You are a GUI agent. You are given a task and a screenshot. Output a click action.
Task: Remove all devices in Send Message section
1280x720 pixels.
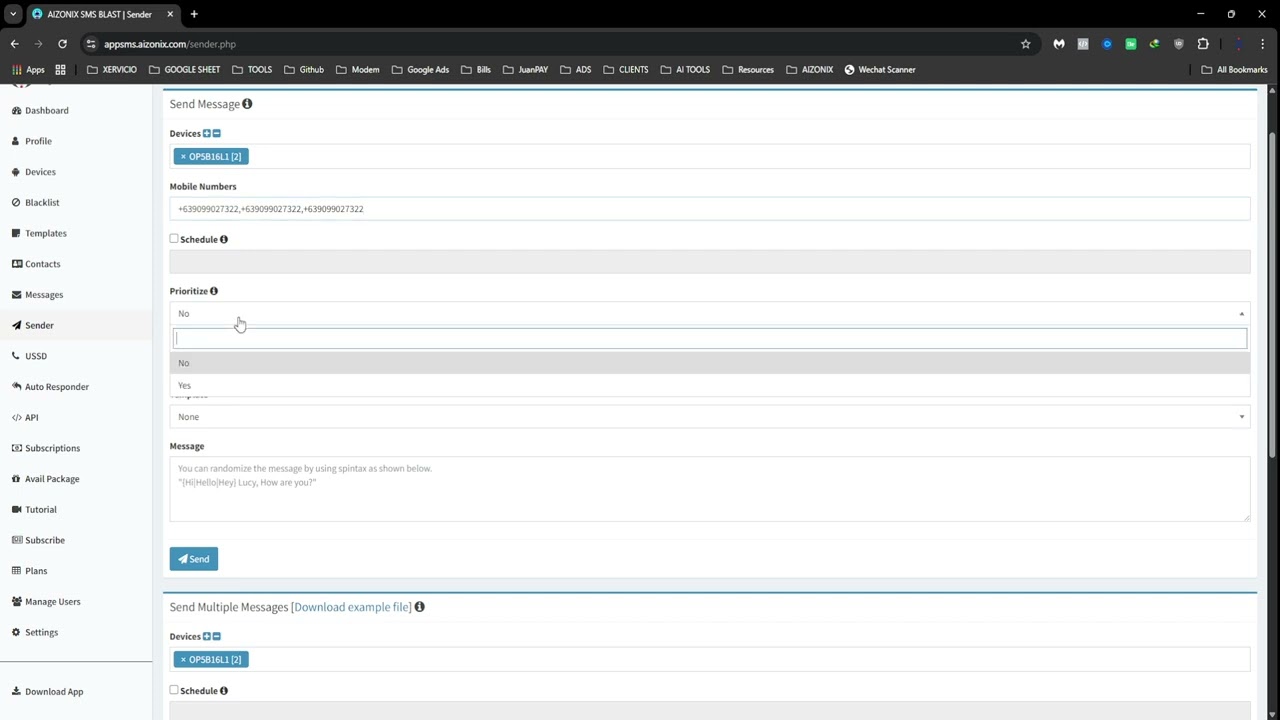click(x=216, y=133)
